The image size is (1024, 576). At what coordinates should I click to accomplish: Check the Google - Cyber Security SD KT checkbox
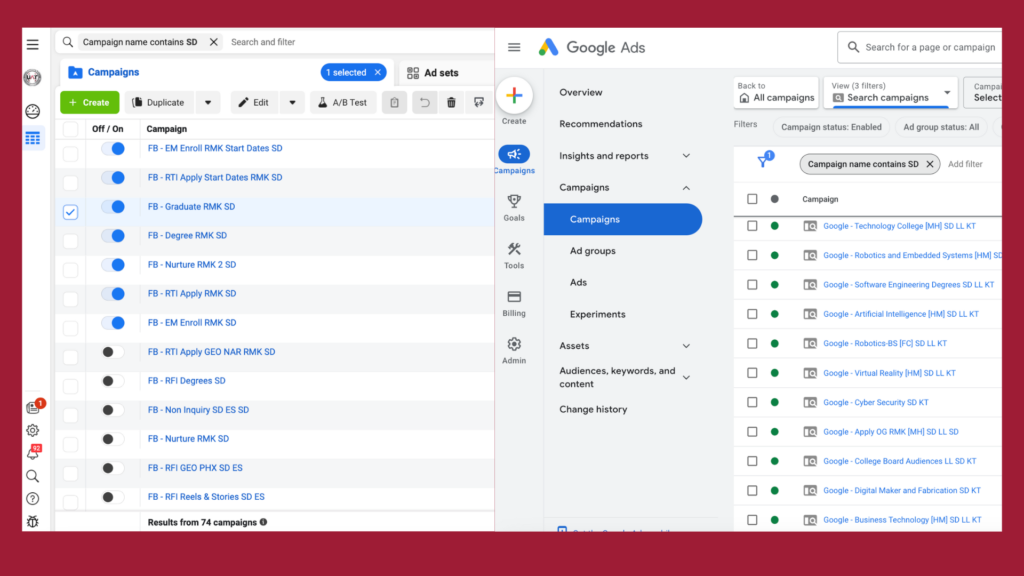(x=752, y=402)
